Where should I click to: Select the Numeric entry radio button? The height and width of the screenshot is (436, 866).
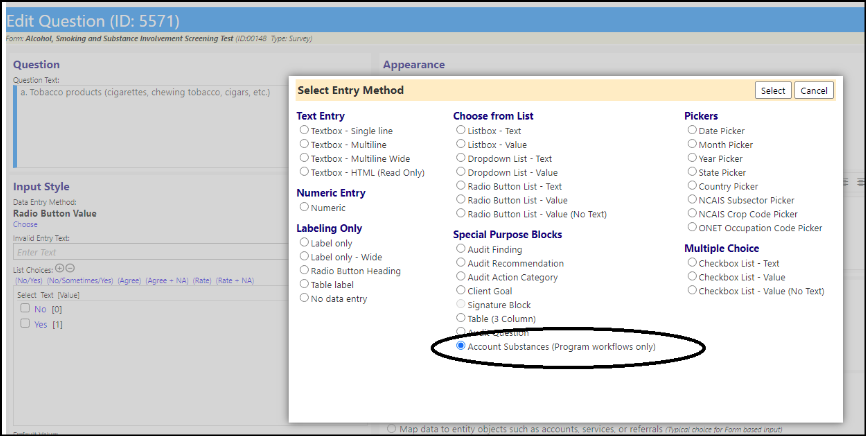(x=304, y=207)
